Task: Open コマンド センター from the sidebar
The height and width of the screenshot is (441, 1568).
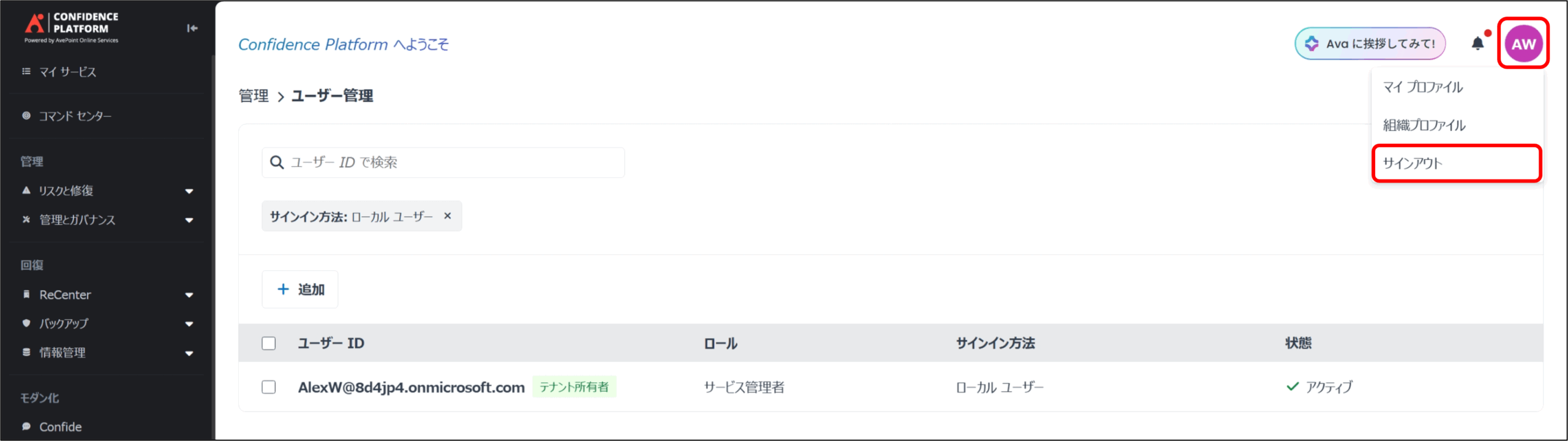Action: pyautogui.click(x=75, y=116)
